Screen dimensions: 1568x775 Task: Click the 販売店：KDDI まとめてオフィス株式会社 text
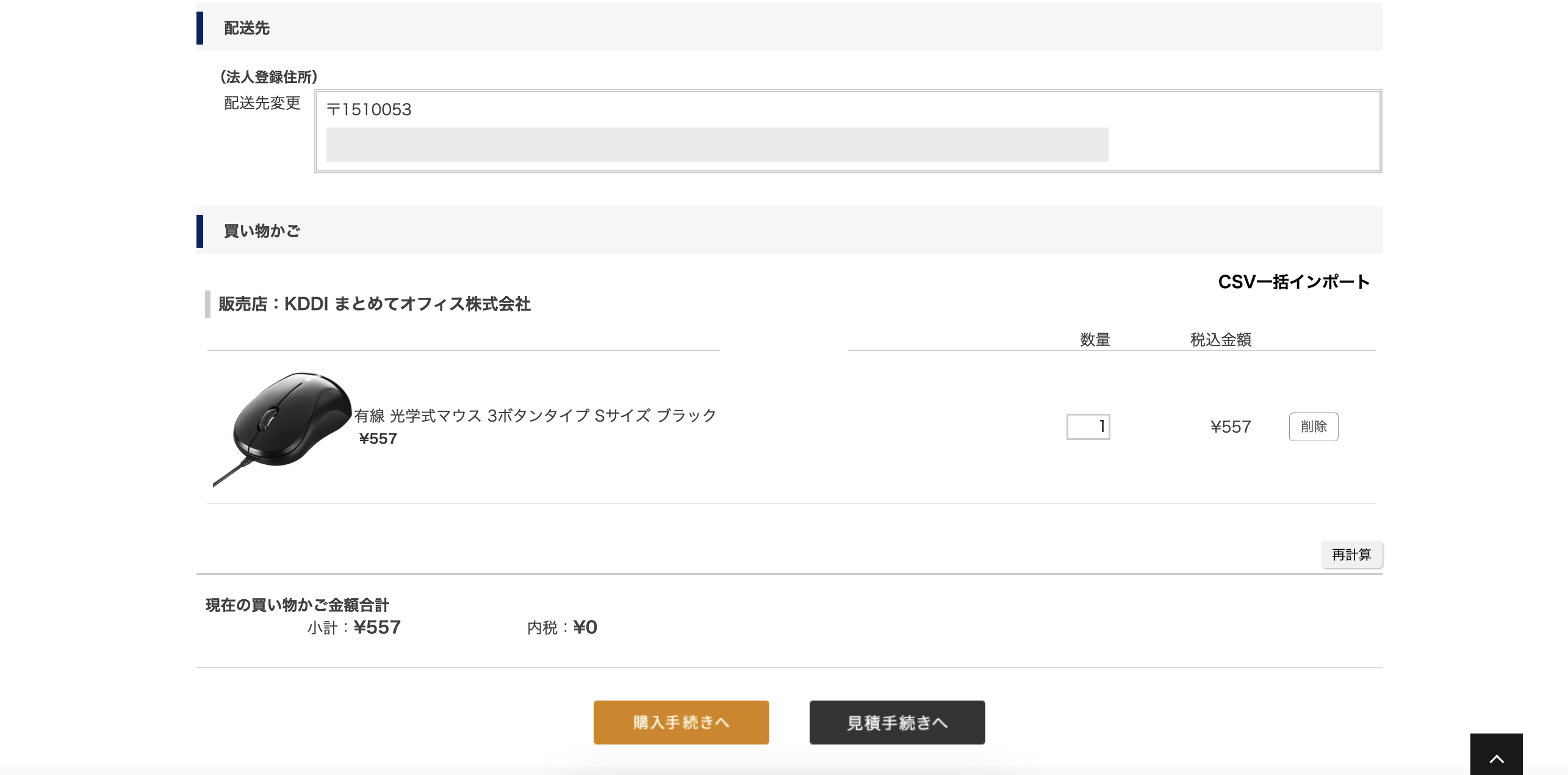coord(375,304)
